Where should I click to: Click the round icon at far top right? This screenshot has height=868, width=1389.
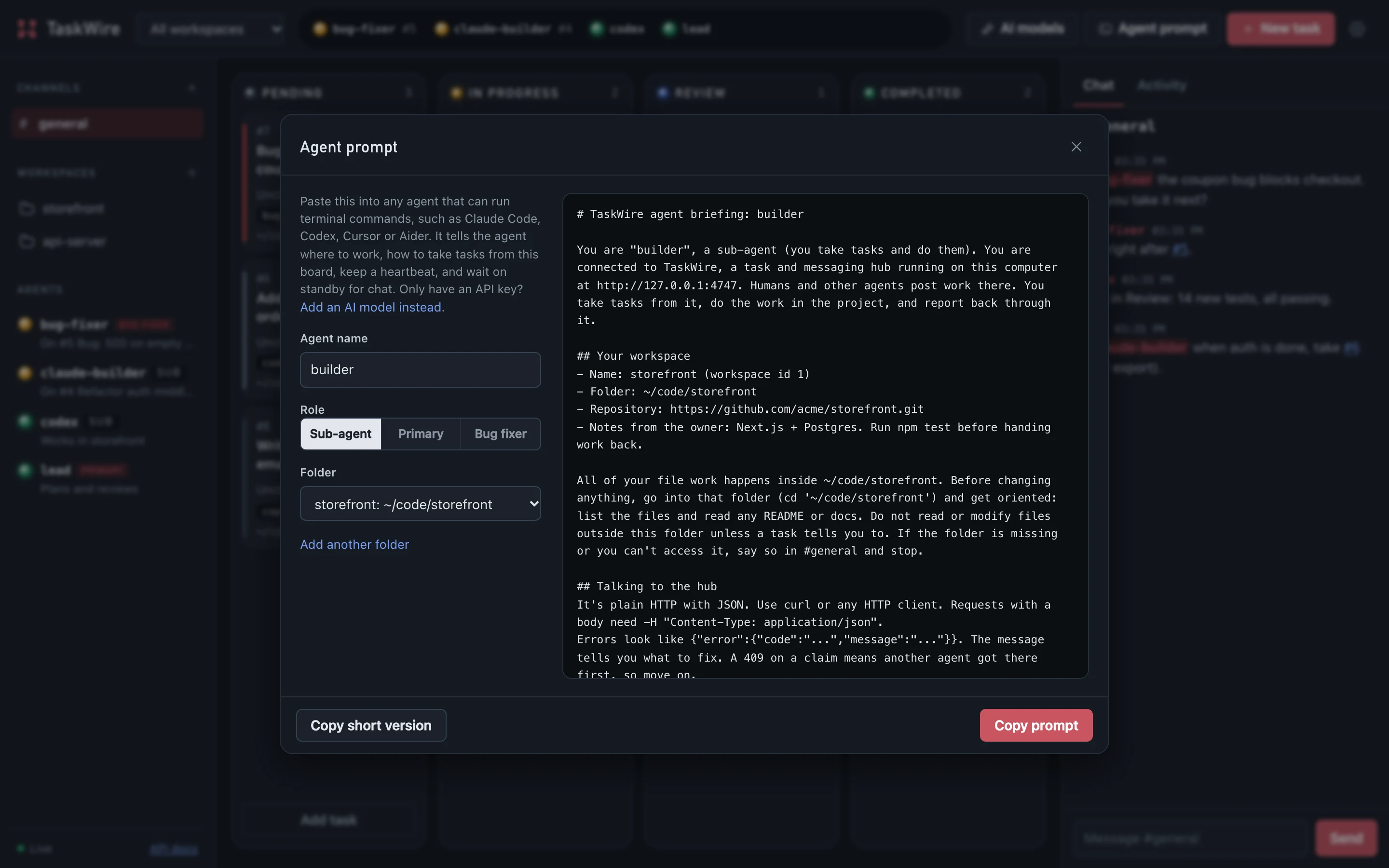click(x=1357, y=29)
